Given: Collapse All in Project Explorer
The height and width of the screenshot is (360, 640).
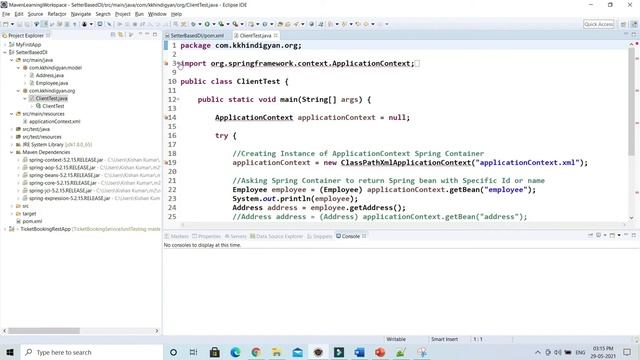Looking at the screenshot, I should click(113, 35).
